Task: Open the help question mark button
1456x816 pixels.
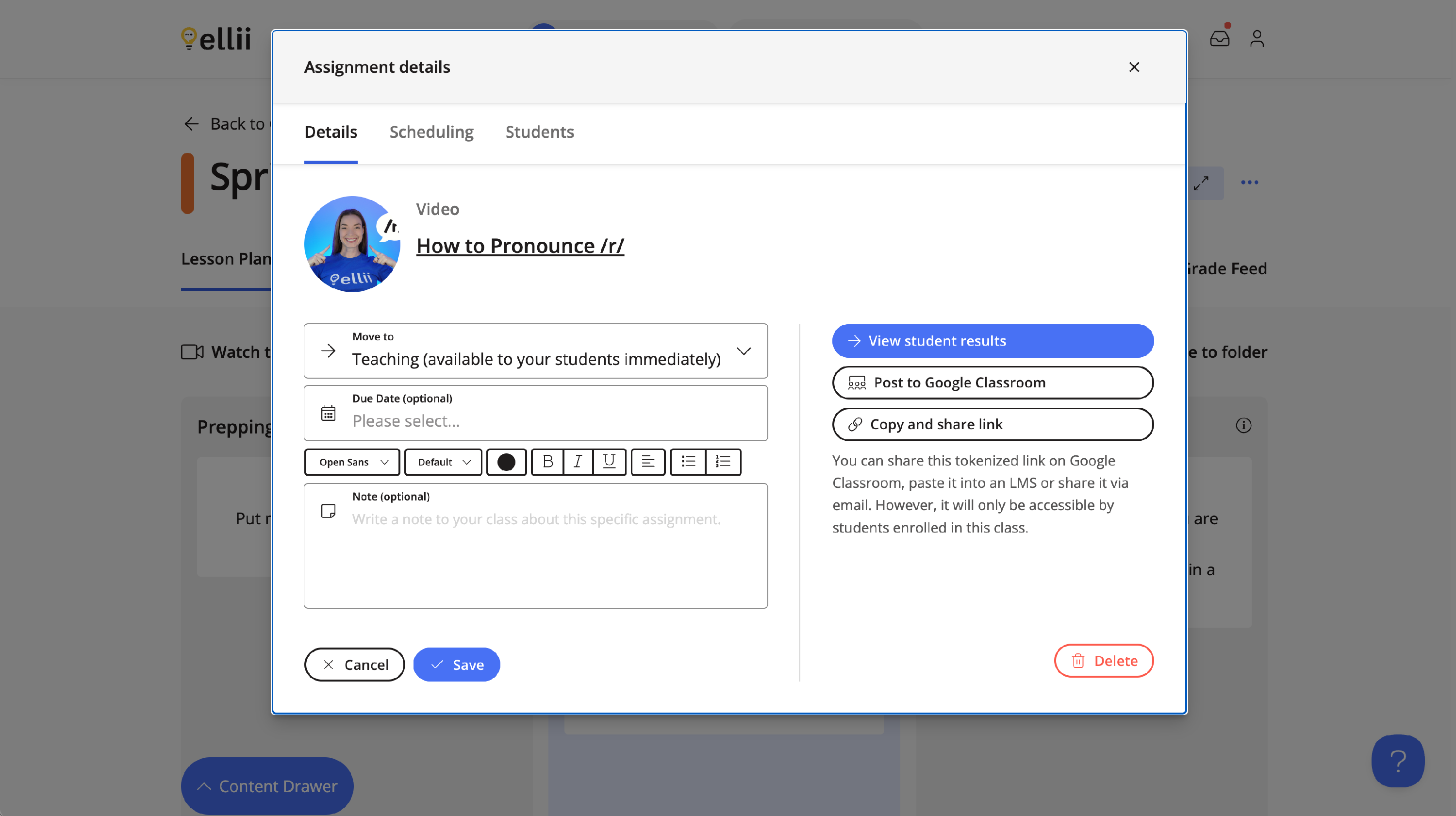Action: click(x=1397, y=761)
